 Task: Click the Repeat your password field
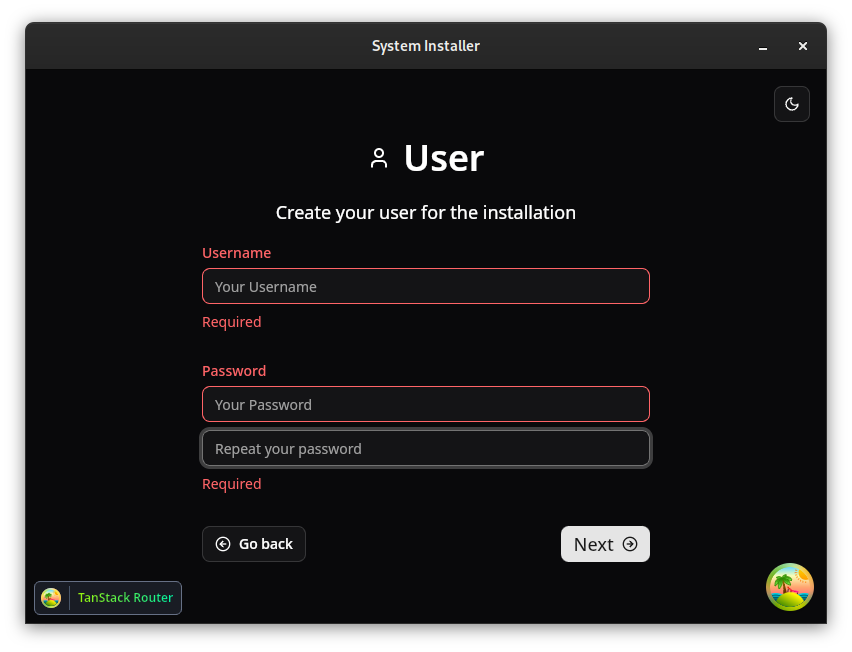(x=426, y=448)
